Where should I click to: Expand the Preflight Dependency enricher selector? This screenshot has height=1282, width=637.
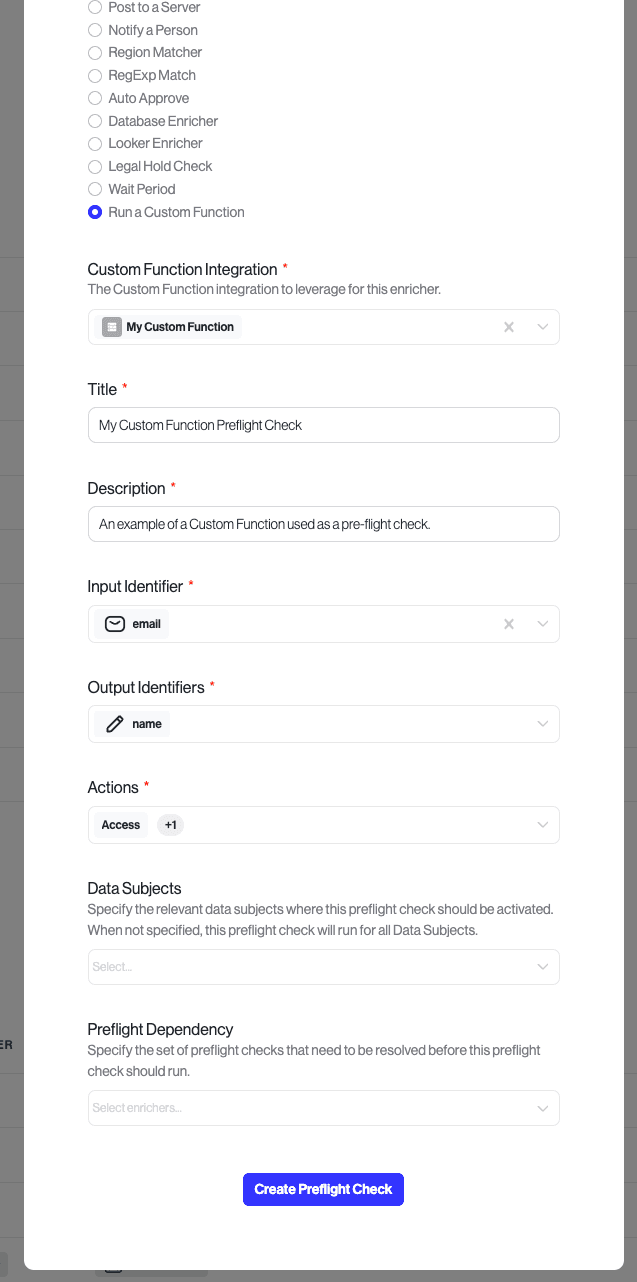542,1107
